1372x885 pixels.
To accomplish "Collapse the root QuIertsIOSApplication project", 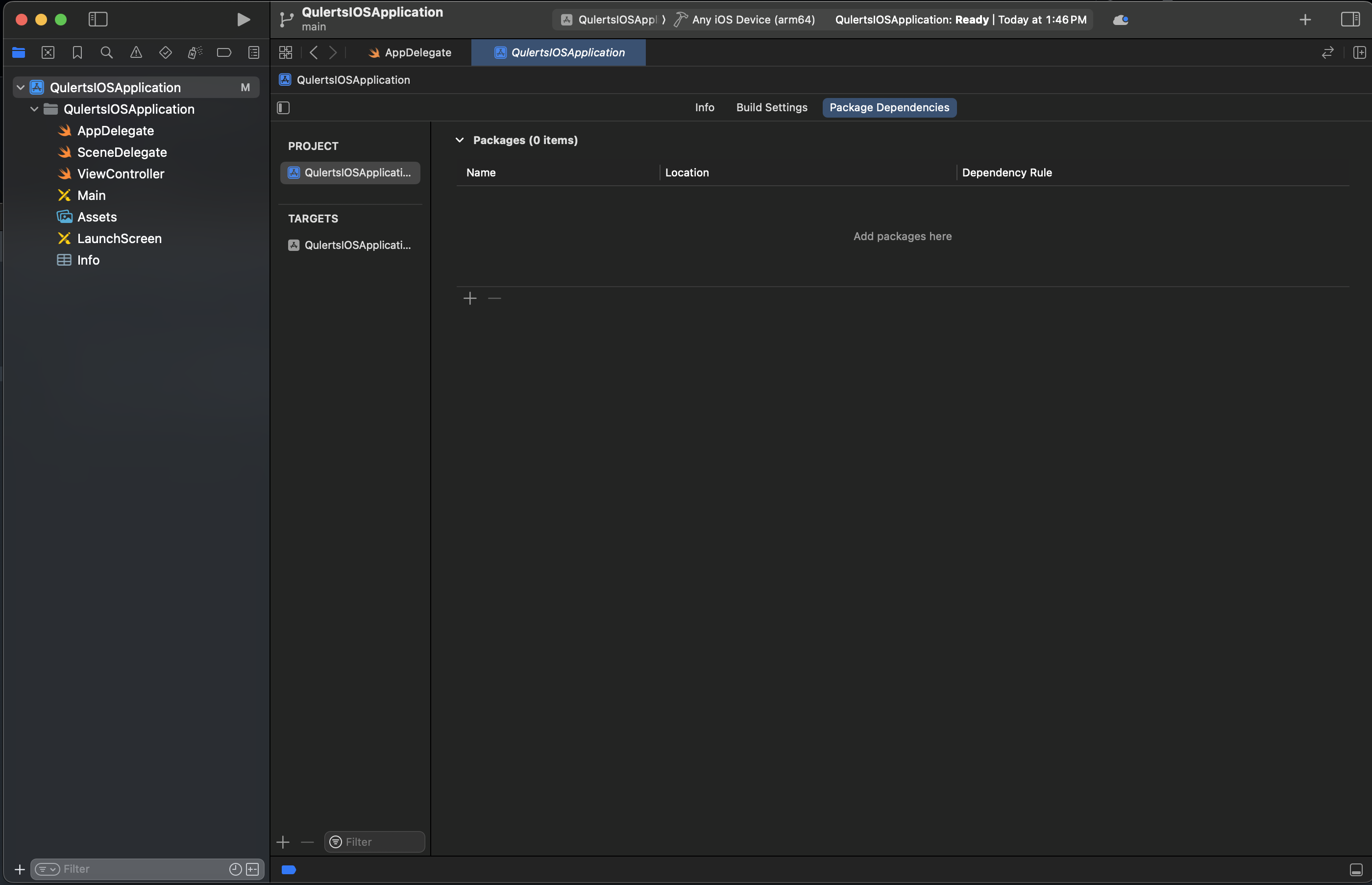I will click(x=21, y=87).
